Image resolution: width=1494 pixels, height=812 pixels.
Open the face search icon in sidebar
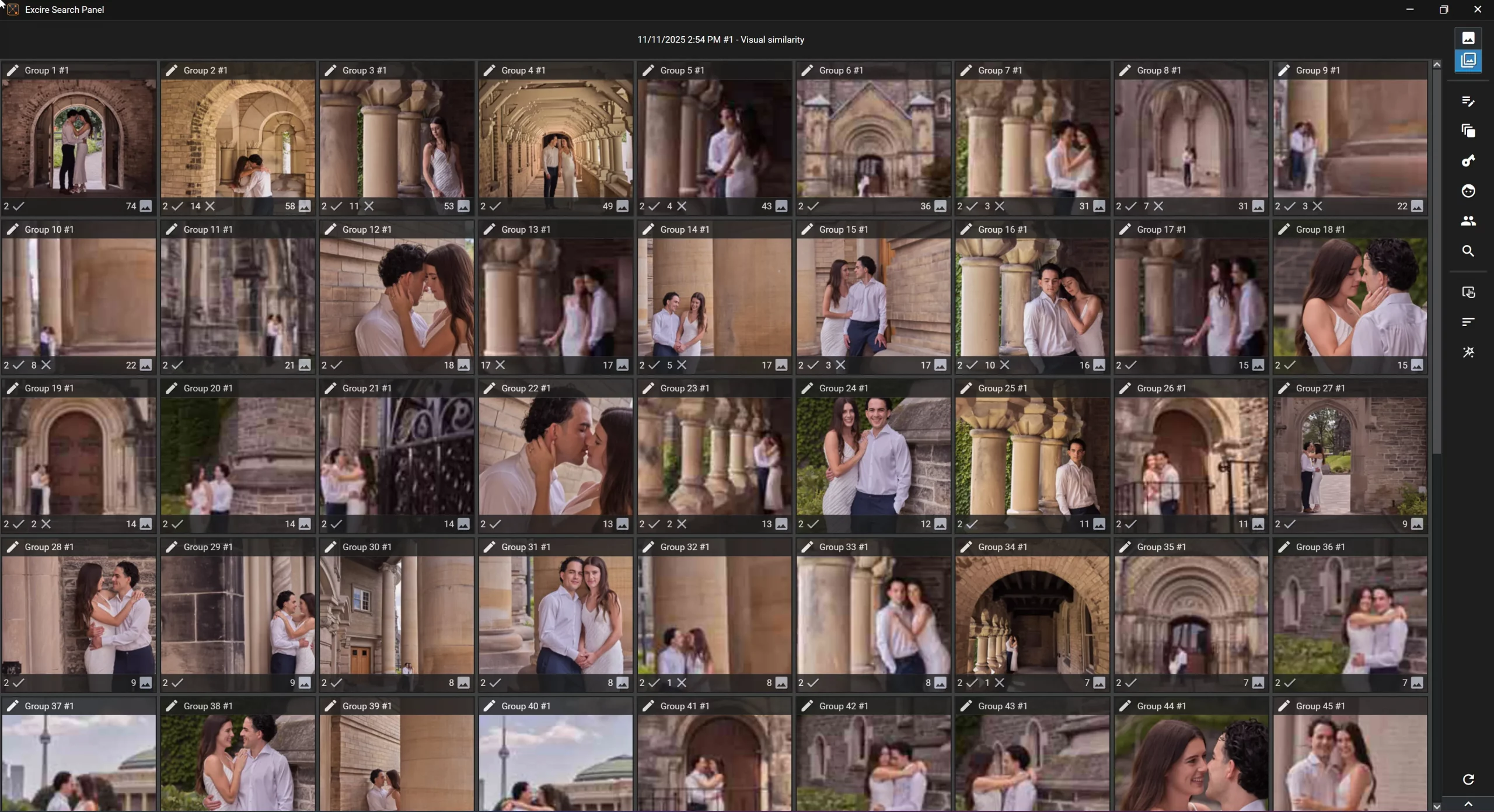[1468, 191]
